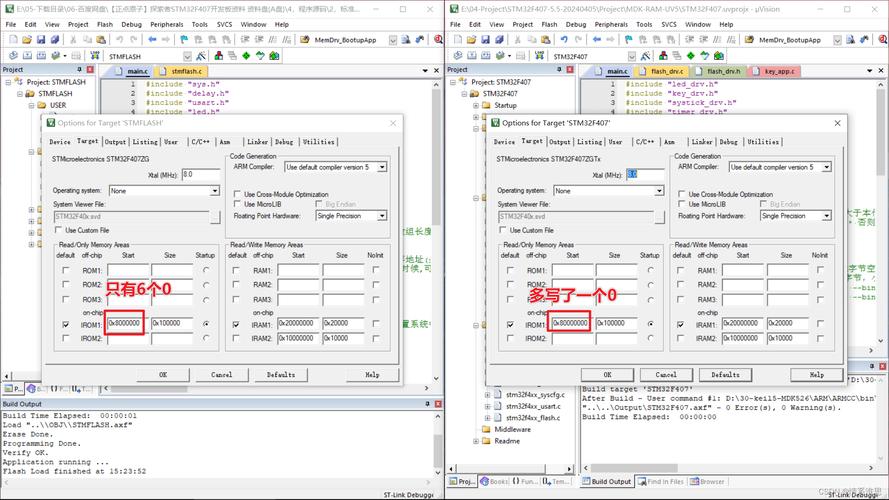Open Floating Point Hardware dropdown in STMFLASH dialog
Screen dimensions: 889x500
382,216
